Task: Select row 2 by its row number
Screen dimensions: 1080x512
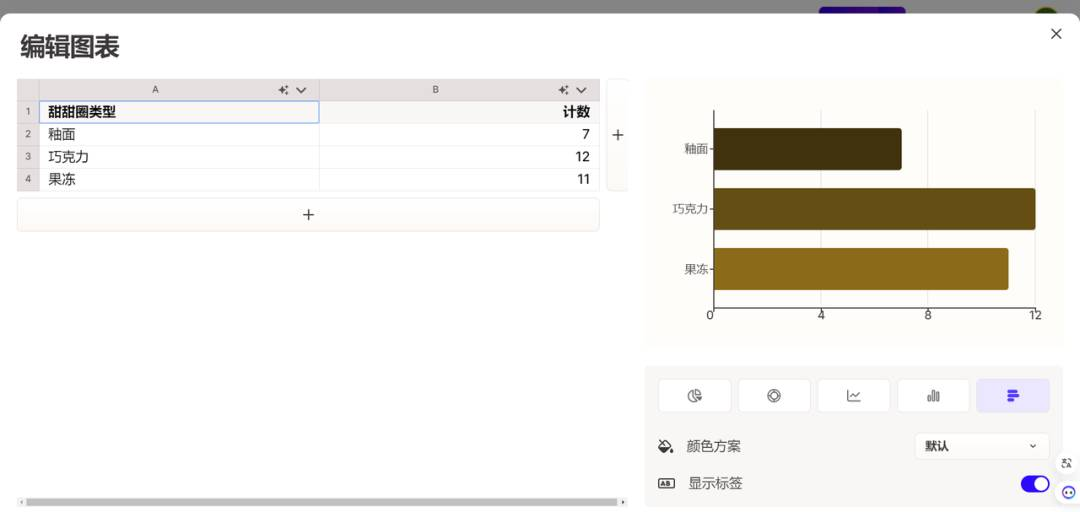Action: (x=28, y=134)
